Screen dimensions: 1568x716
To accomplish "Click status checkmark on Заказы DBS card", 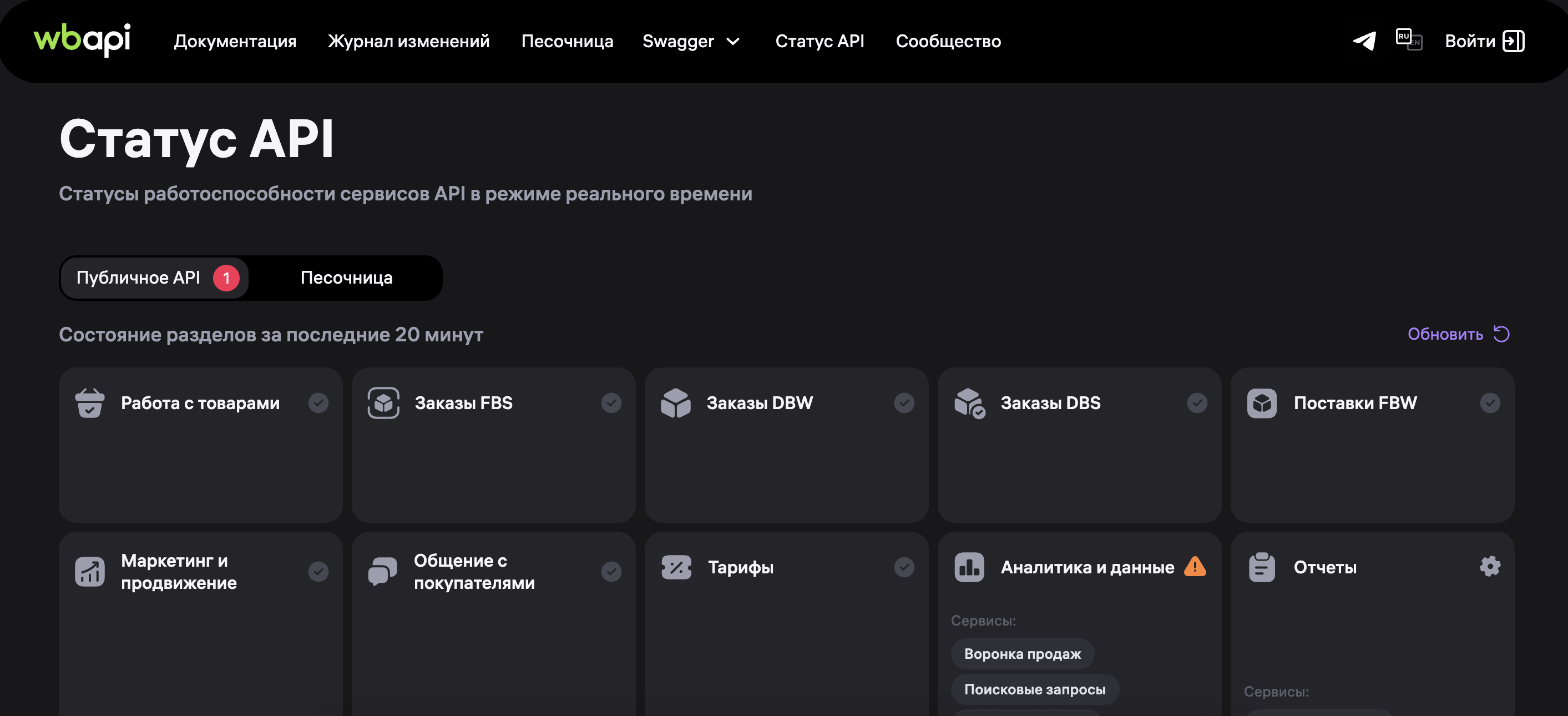I will click(1197, 403).
